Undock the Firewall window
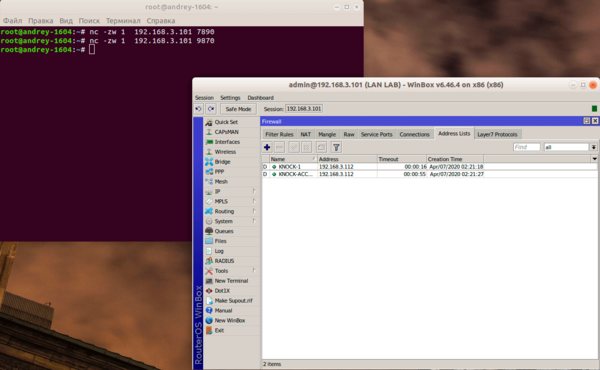The width and height of the screenshot is (600, 370). (587, 121)
